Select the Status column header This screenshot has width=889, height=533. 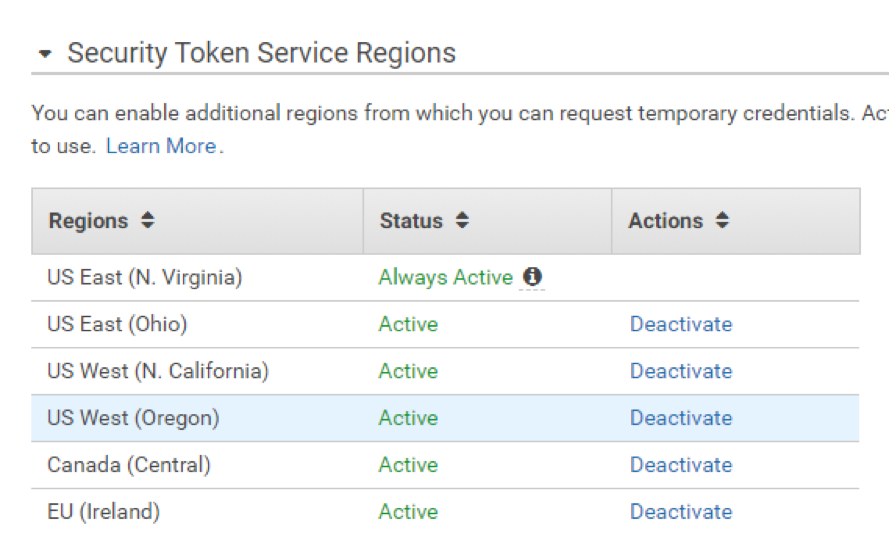tap(488, 221)
